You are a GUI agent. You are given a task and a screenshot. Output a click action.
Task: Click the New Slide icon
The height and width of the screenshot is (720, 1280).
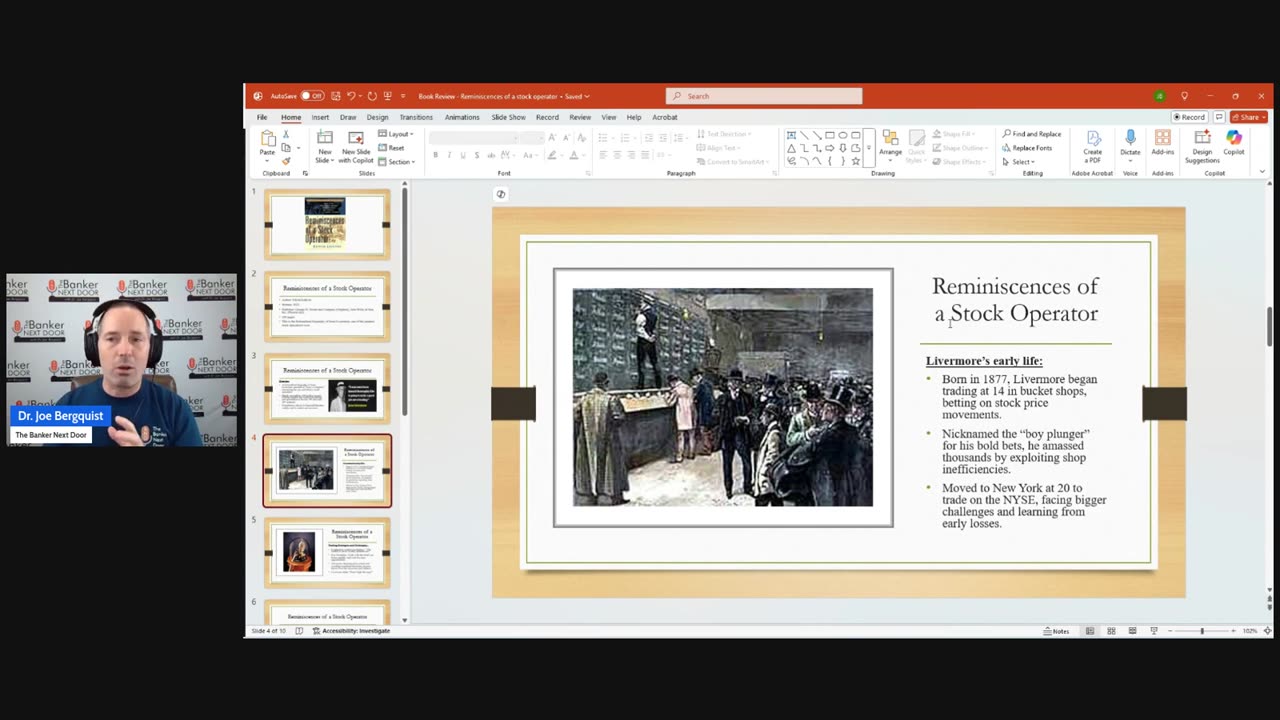coord(325,138)
